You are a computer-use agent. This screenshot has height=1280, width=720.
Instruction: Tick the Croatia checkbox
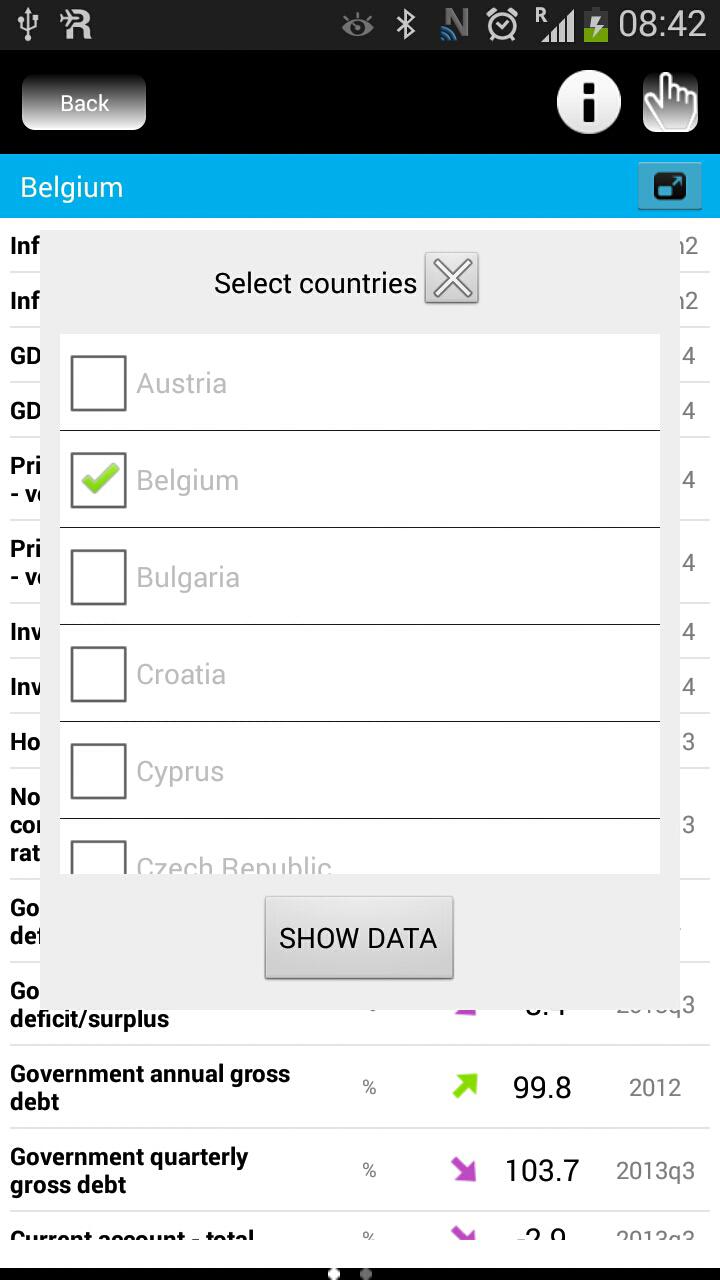tap(98, 674)
